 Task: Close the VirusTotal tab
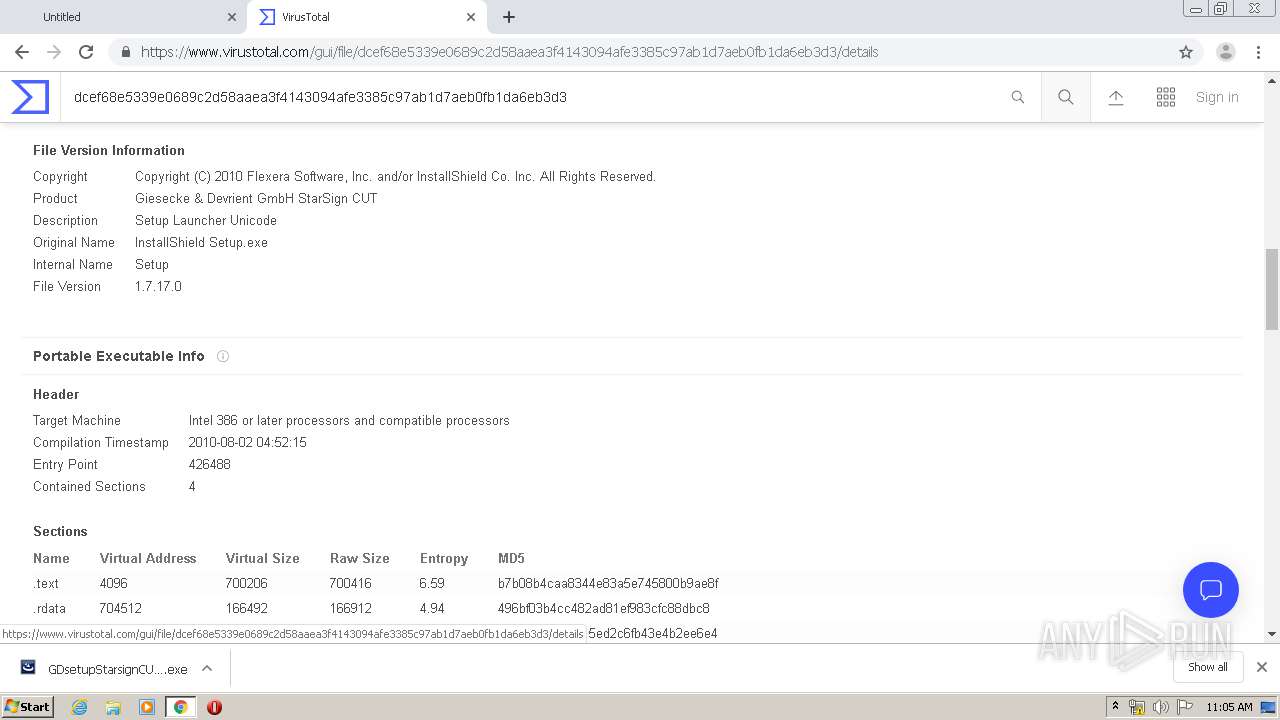click(471, 17)
